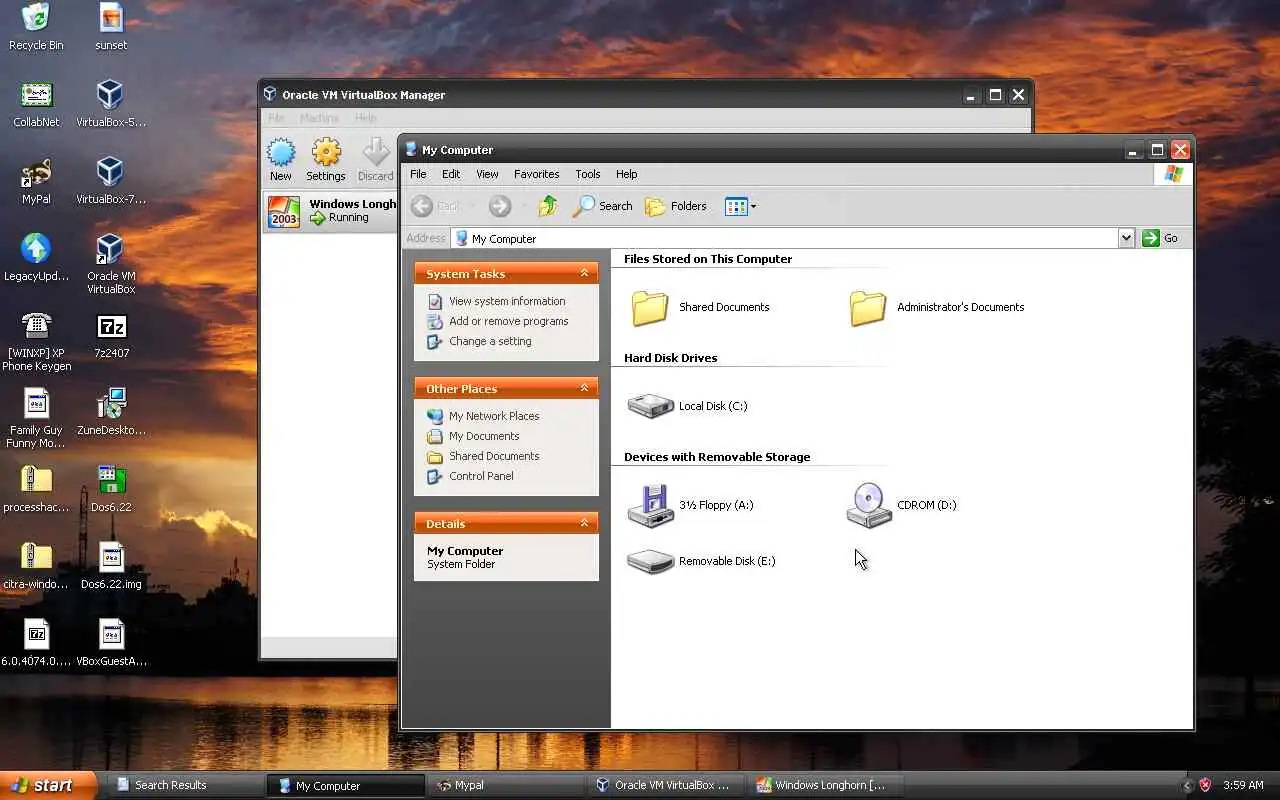
Task: Expand hidden system tray icons arrow
Action: point(1188,785)
